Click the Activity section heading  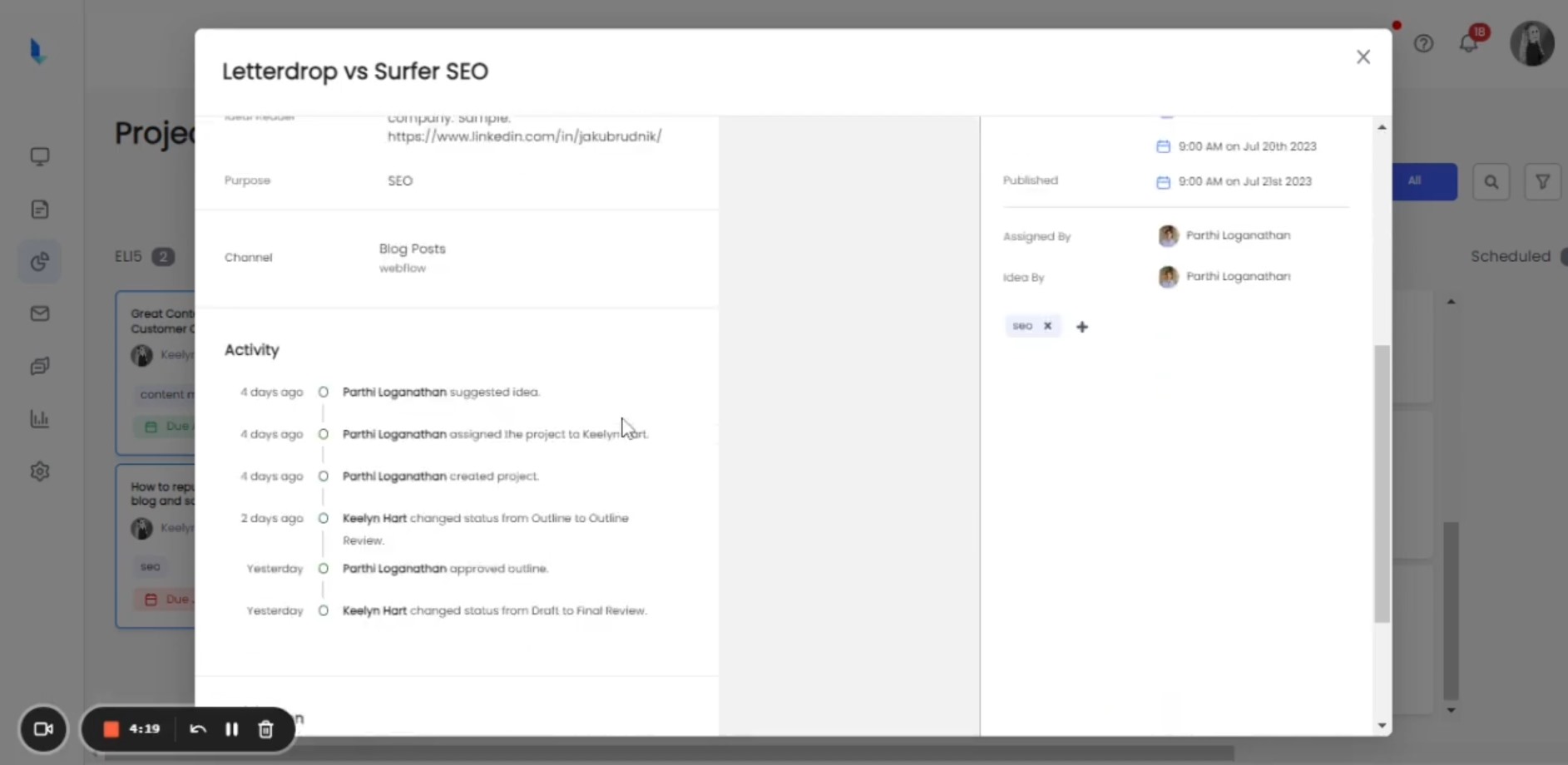coord(252,350)
